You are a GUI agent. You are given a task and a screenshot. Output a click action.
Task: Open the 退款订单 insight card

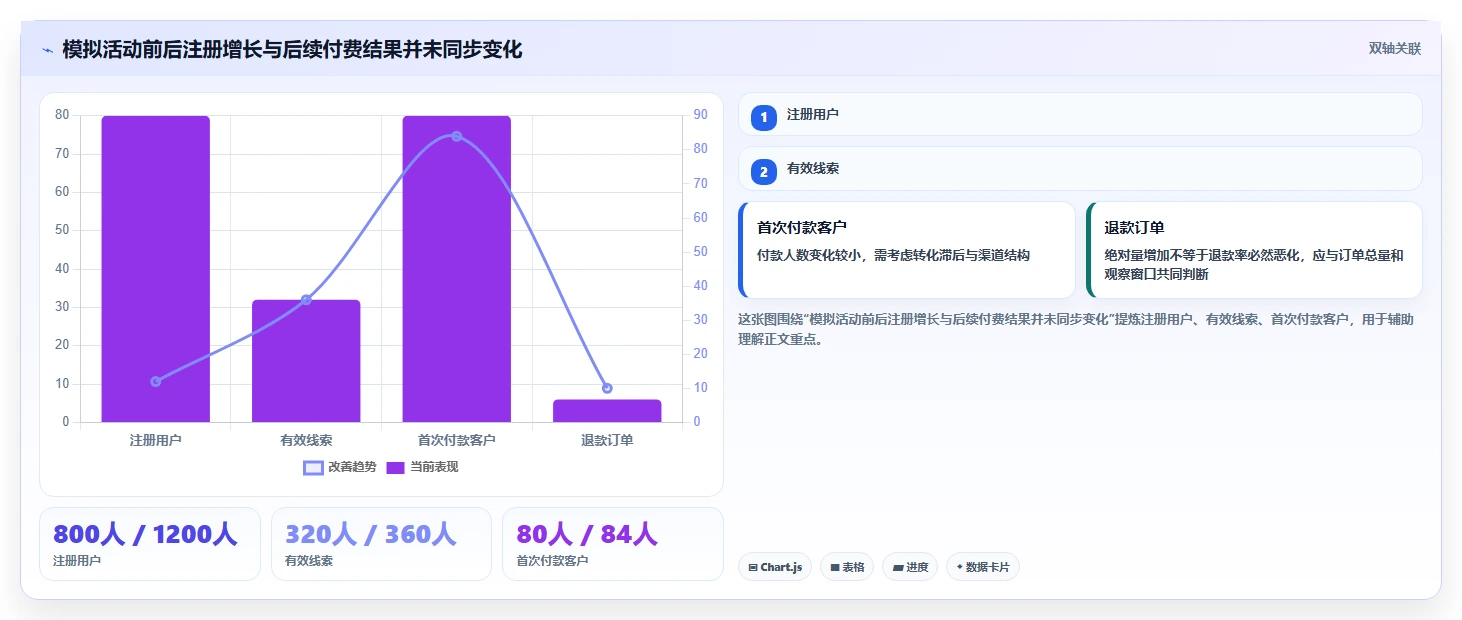(1254, 250)
